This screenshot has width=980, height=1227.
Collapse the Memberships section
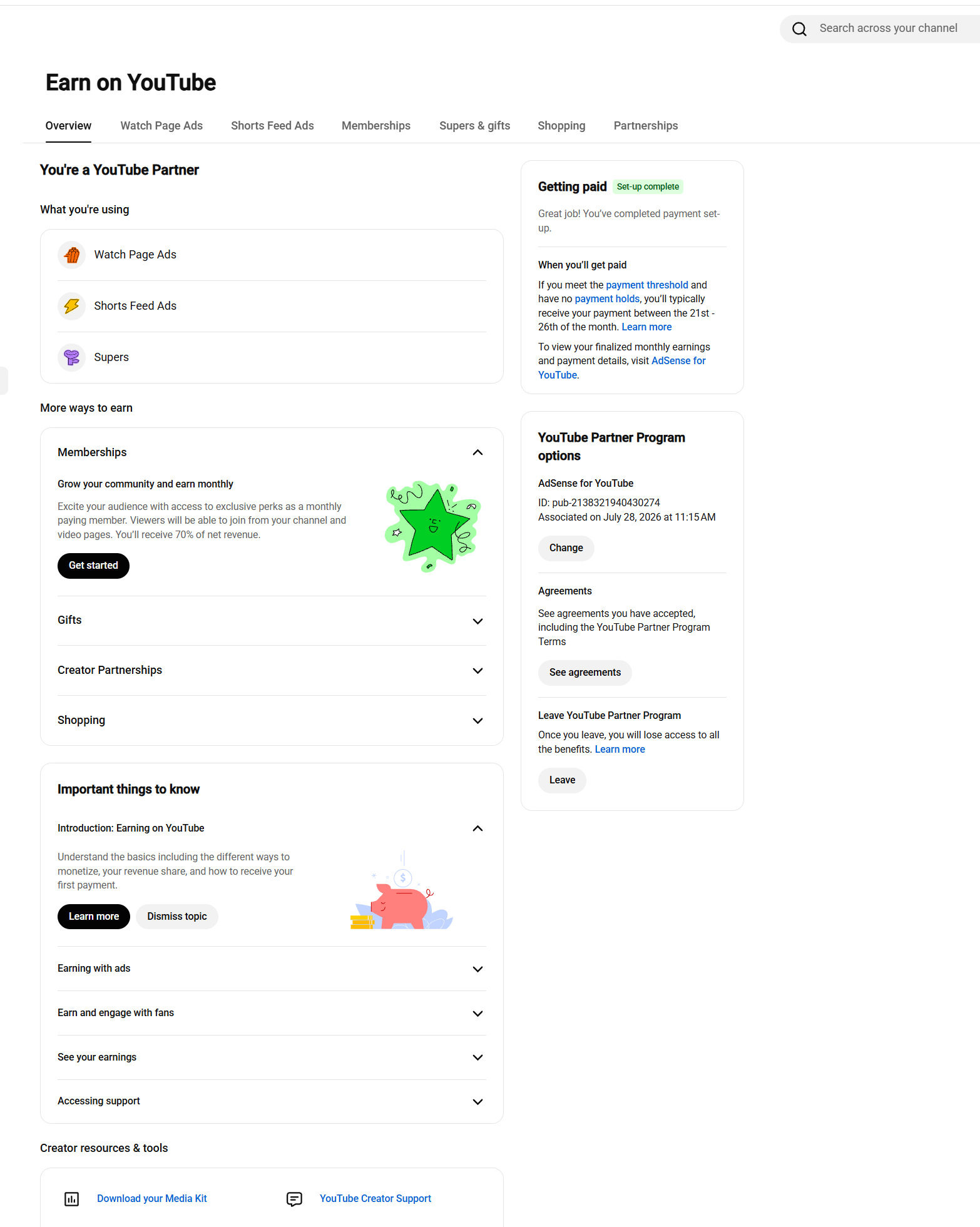(477, 452)
